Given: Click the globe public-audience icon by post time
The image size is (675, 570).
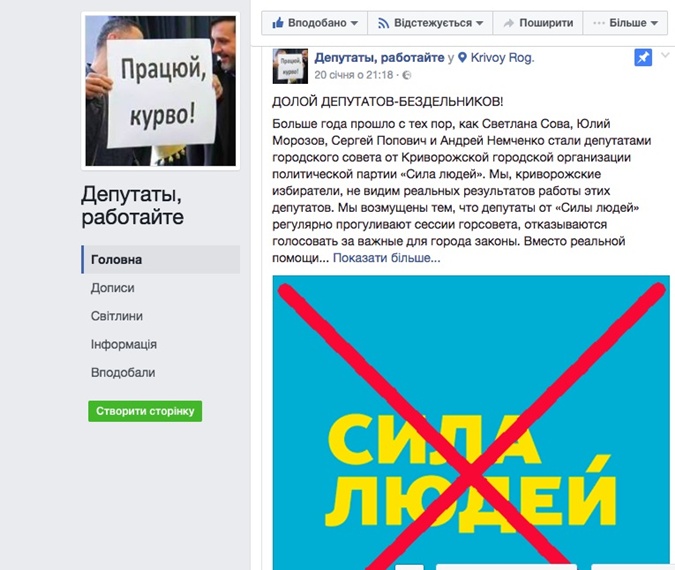Looking at the screenshot, I should point(406,75).
